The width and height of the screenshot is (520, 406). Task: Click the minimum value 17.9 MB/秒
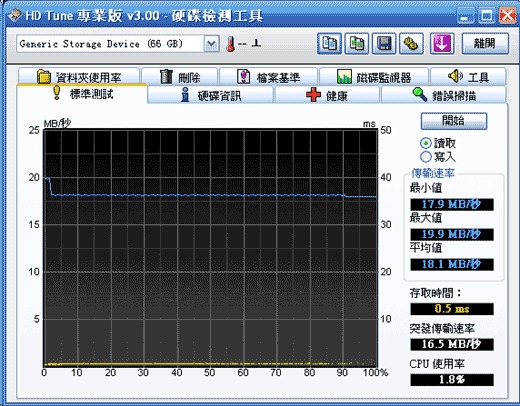click(x=452, y=204)
